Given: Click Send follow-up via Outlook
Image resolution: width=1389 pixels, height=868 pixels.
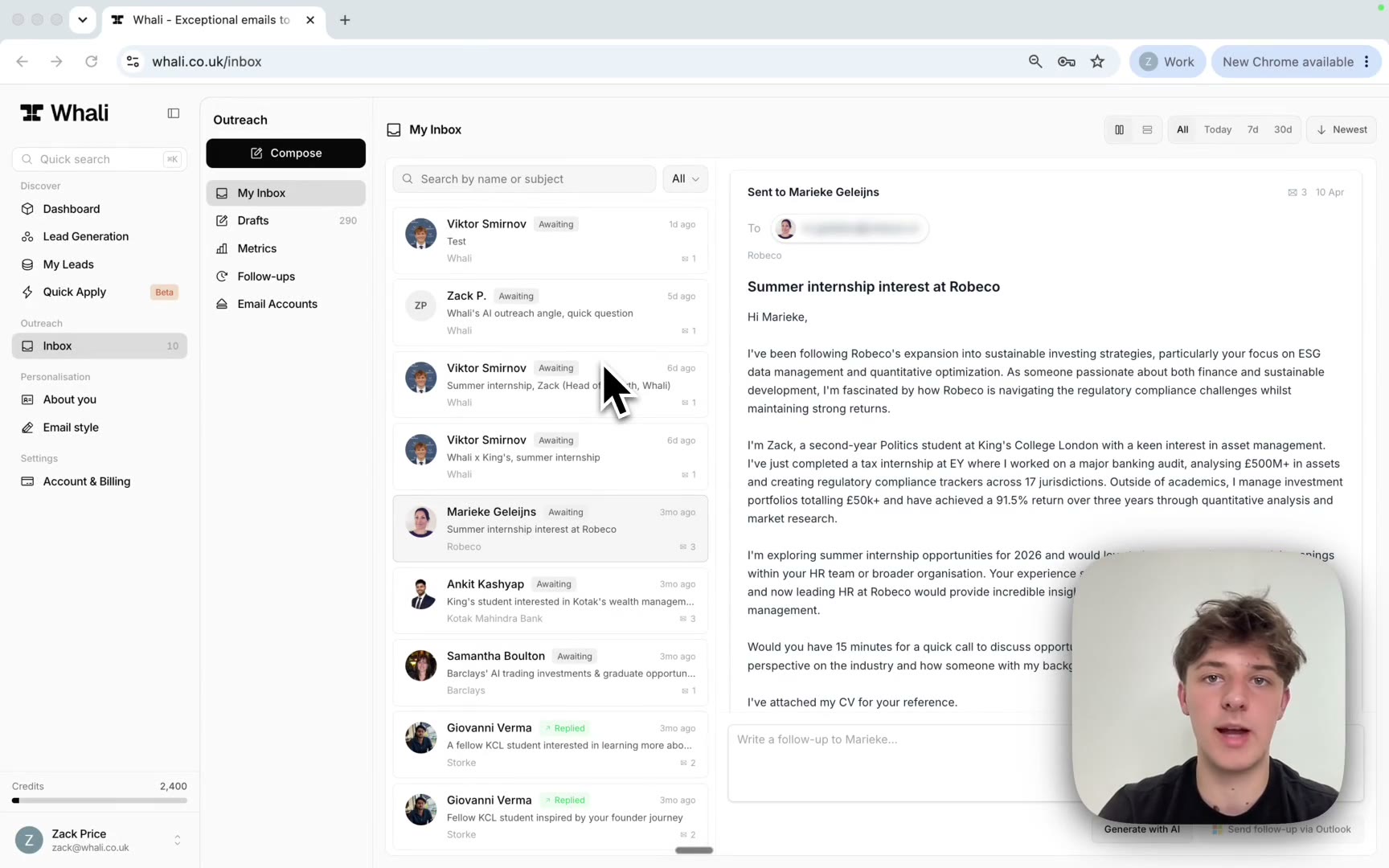Looking at the screenshot, I should pyautogui.click(x=1282, y=829).
